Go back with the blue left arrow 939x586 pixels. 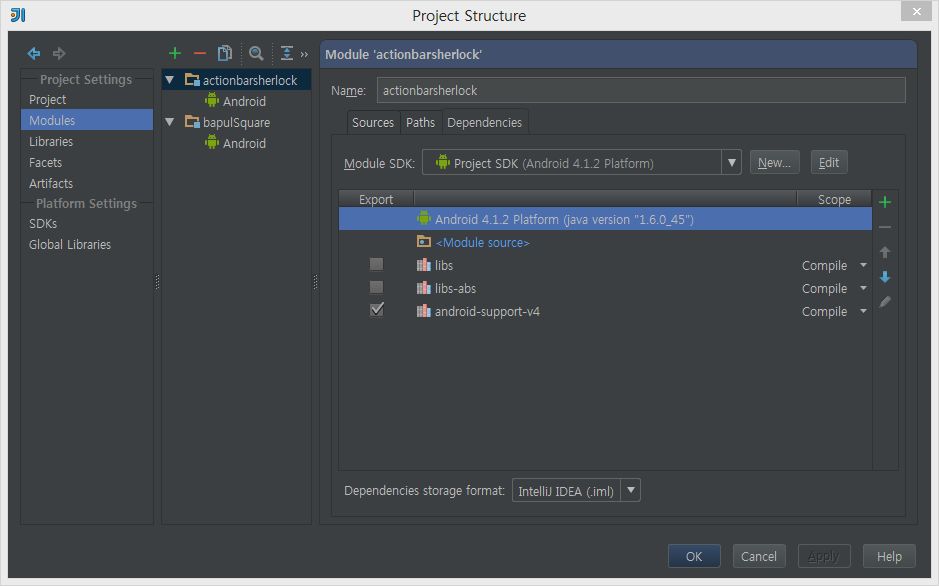click(34, 54)
